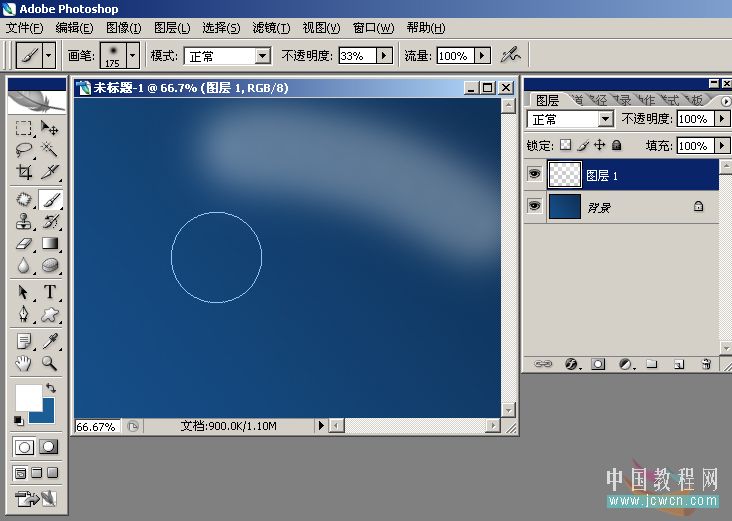Select the Slice tool
The height and width of the screenshot is (521, 732).
pyautogui.click(x=49, y=172)
